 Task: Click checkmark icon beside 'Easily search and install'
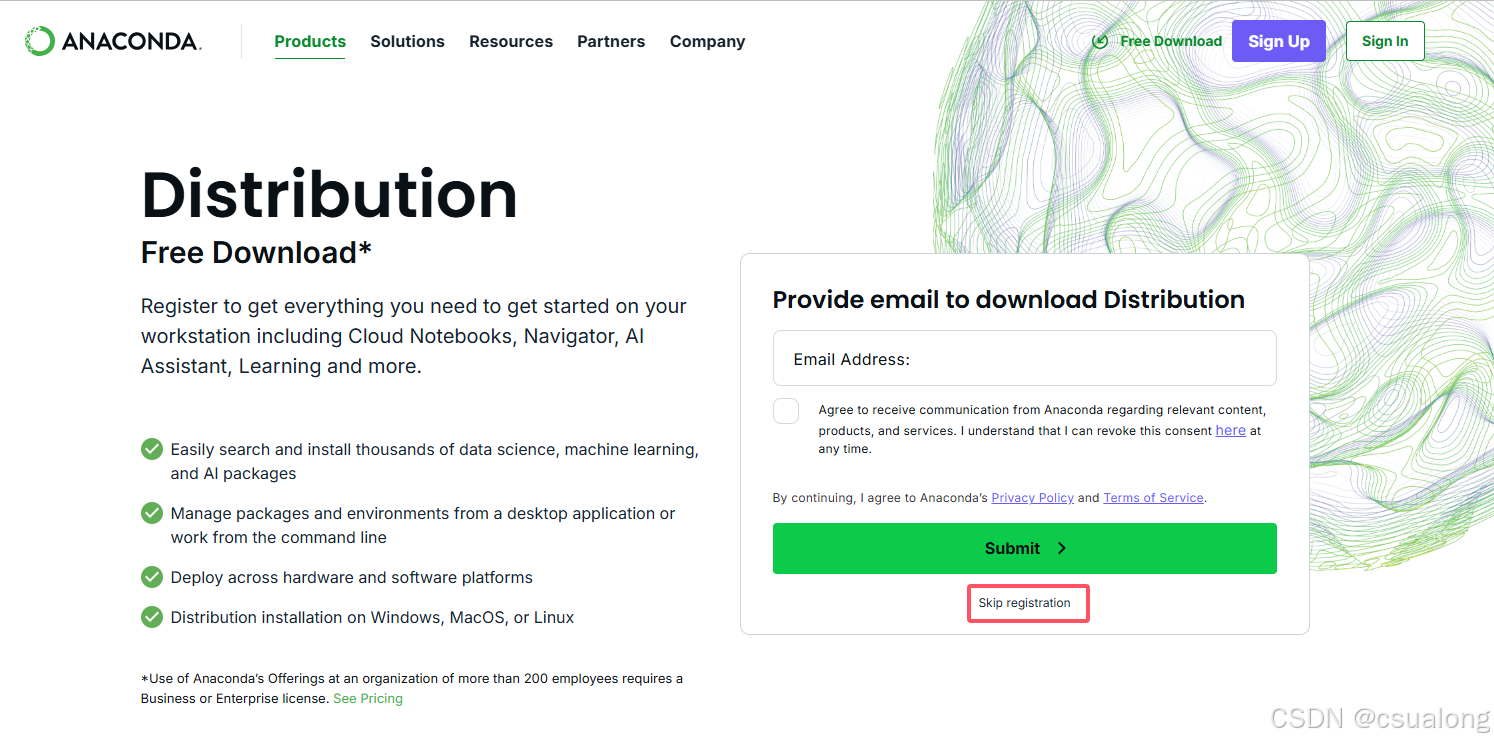pyautogui.click(x=152, y=449)
